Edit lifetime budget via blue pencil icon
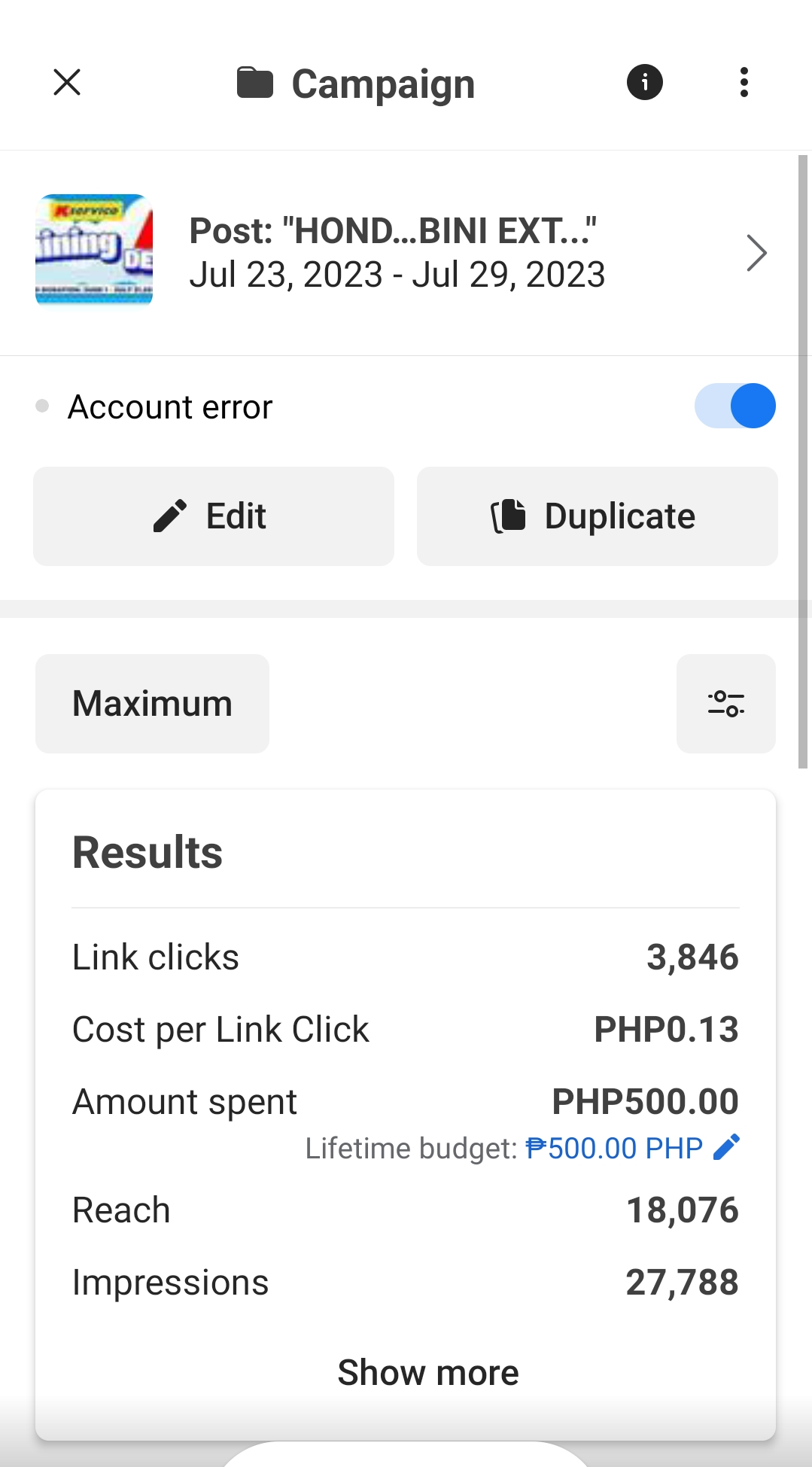 click(x=726, y=1148)
